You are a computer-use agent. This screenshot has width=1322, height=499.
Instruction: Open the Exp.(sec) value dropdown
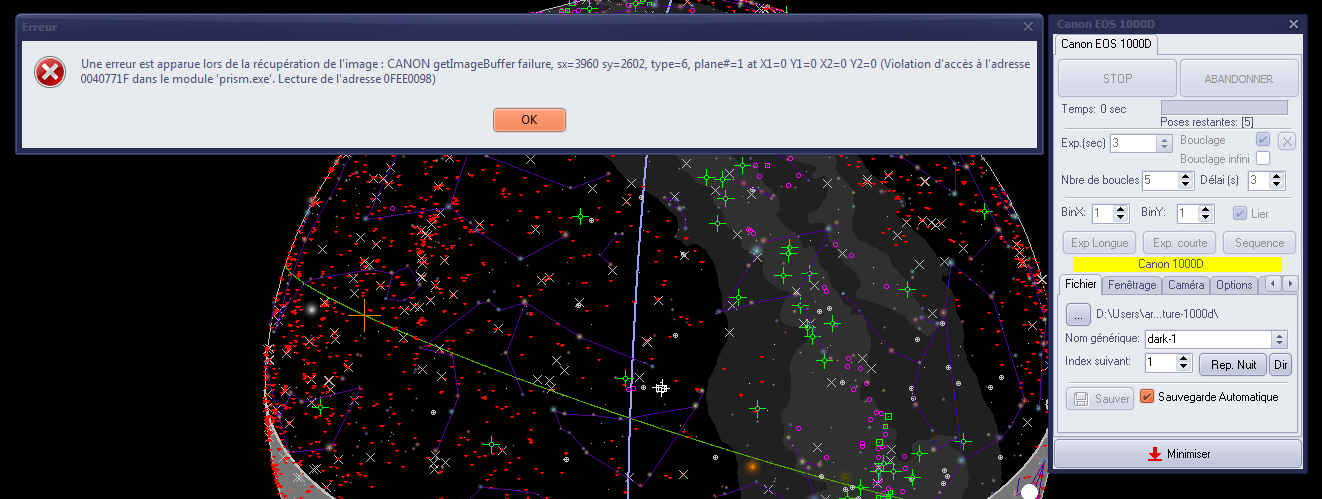[1164, 143]
